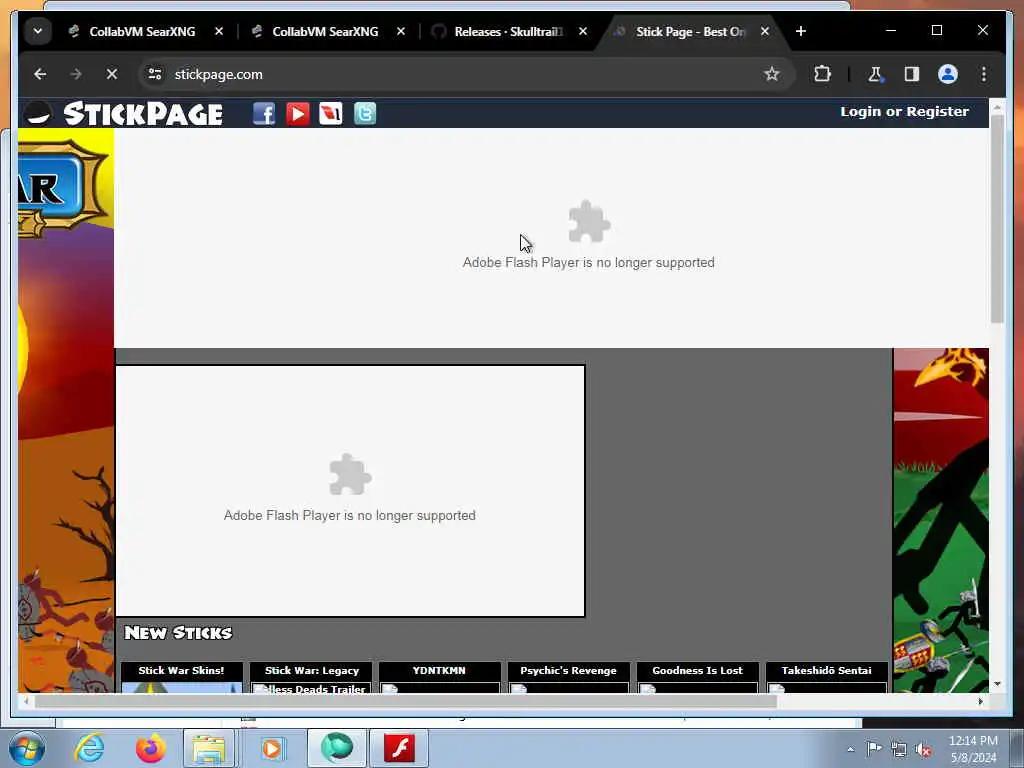Open the Chrome three-dot menu
Screen dimensions: 1024x768
984,74
